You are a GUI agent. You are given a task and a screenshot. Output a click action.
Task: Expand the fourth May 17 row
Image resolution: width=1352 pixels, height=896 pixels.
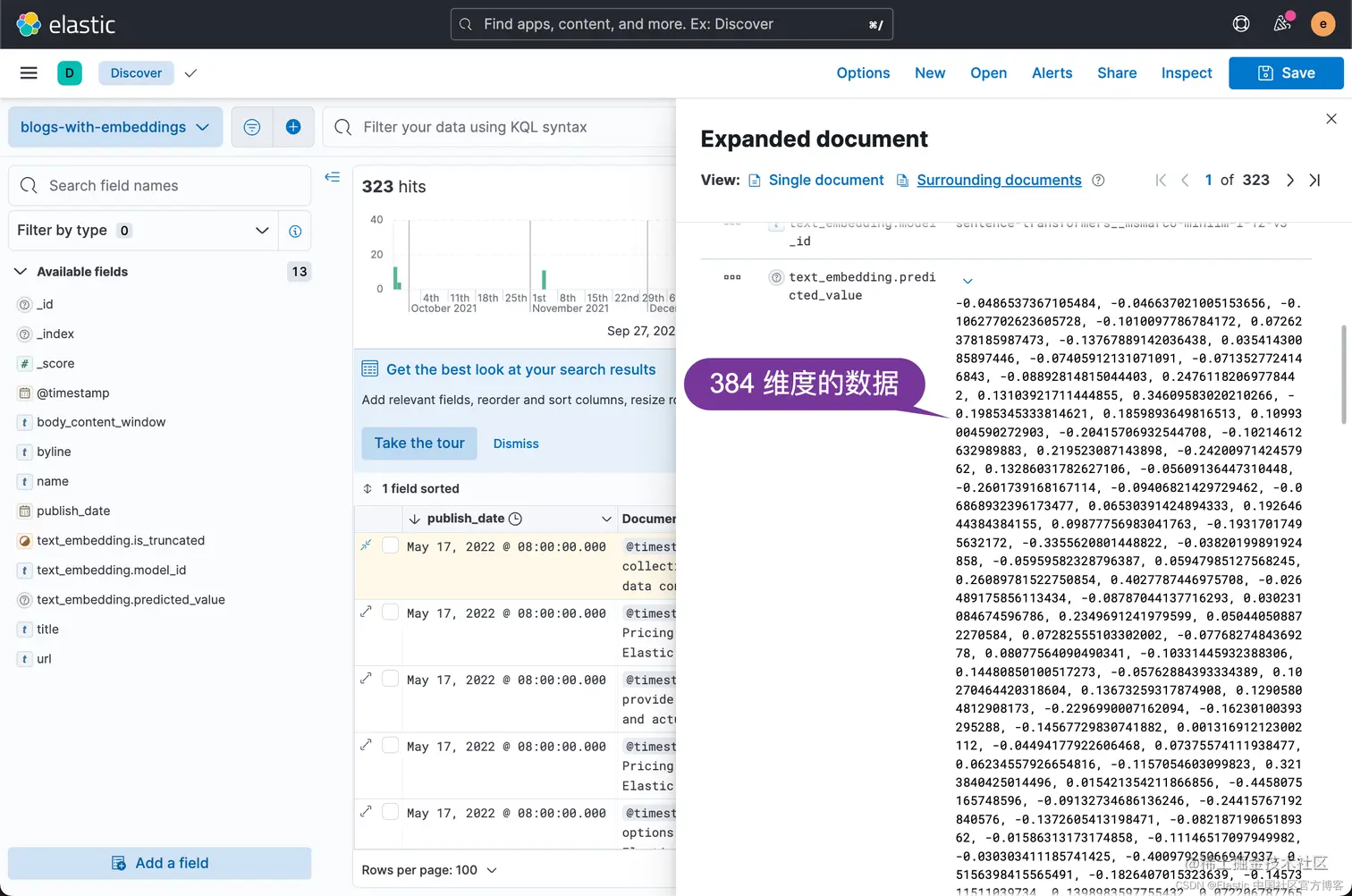click(366, 746)
